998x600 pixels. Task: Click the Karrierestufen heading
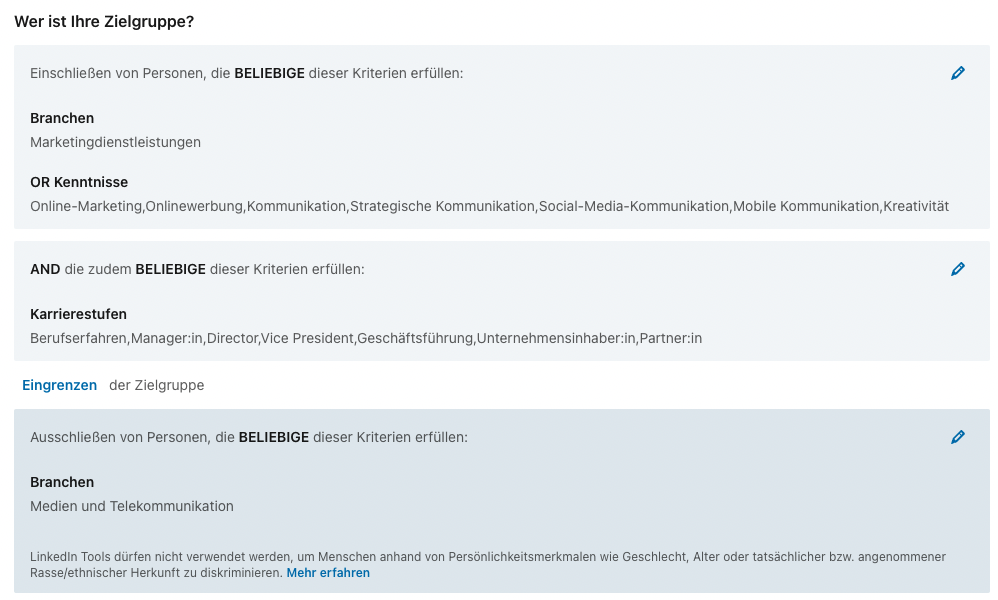[78, 314]
